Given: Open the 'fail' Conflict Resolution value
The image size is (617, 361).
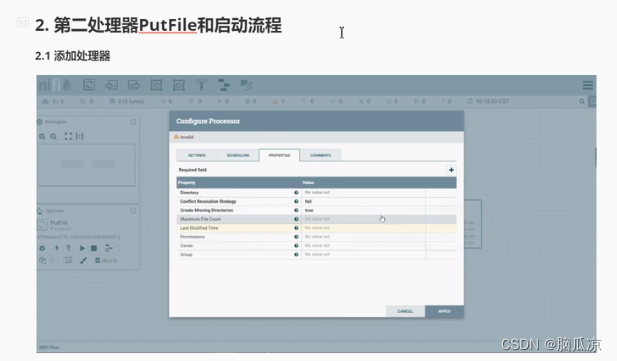Looking at the screenshot, I should click(x=363, y=201).
